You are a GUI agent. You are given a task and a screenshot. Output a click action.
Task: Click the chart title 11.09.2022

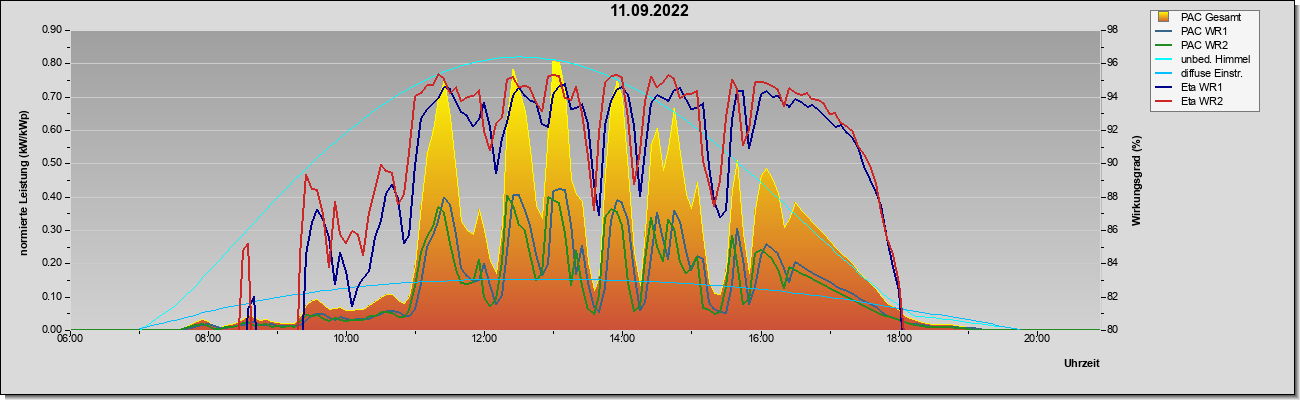click(x=650, y=11)
